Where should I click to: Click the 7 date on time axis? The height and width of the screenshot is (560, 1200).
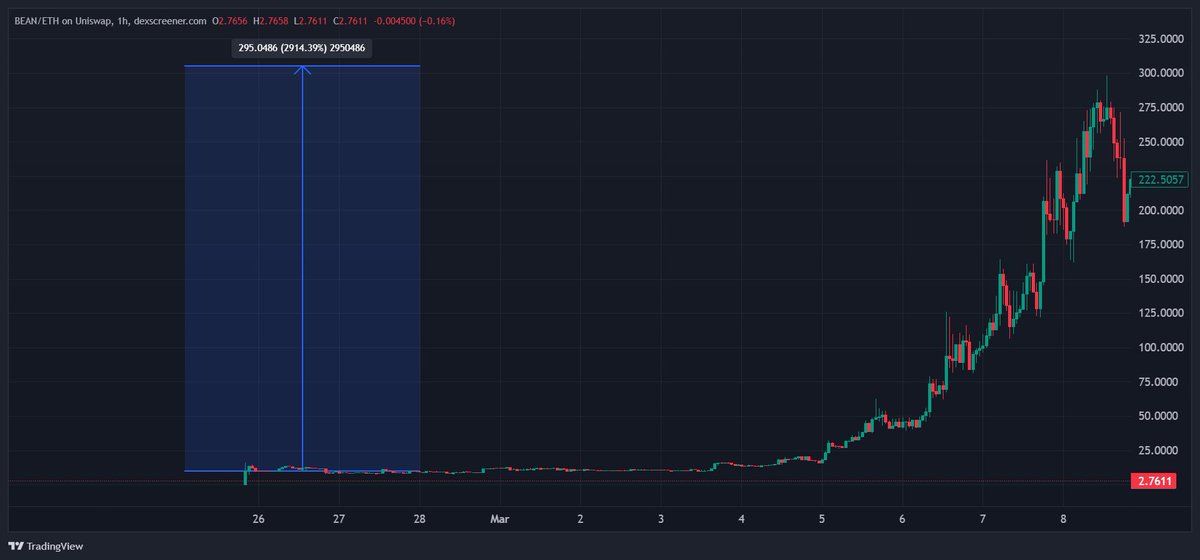(x=983, y=519)
